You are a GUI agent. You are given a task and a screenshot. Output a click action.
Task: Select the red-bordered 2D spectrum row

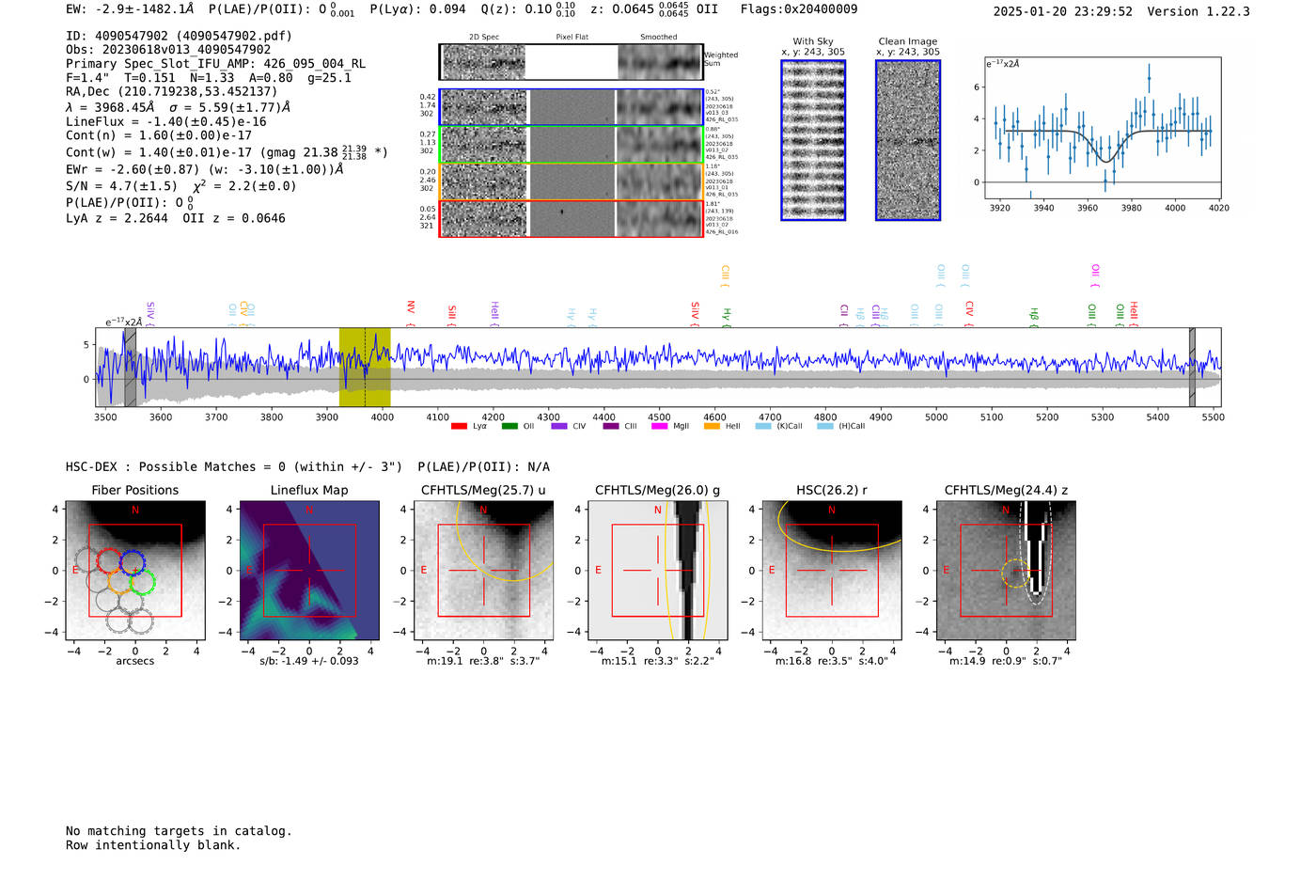coord(571,218)
